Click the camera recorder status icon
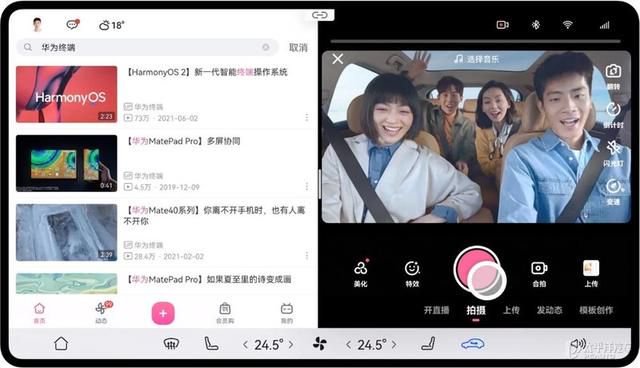The height and width of the screenshot is (368, 640). pyautogui.click(x=502, y=25)
